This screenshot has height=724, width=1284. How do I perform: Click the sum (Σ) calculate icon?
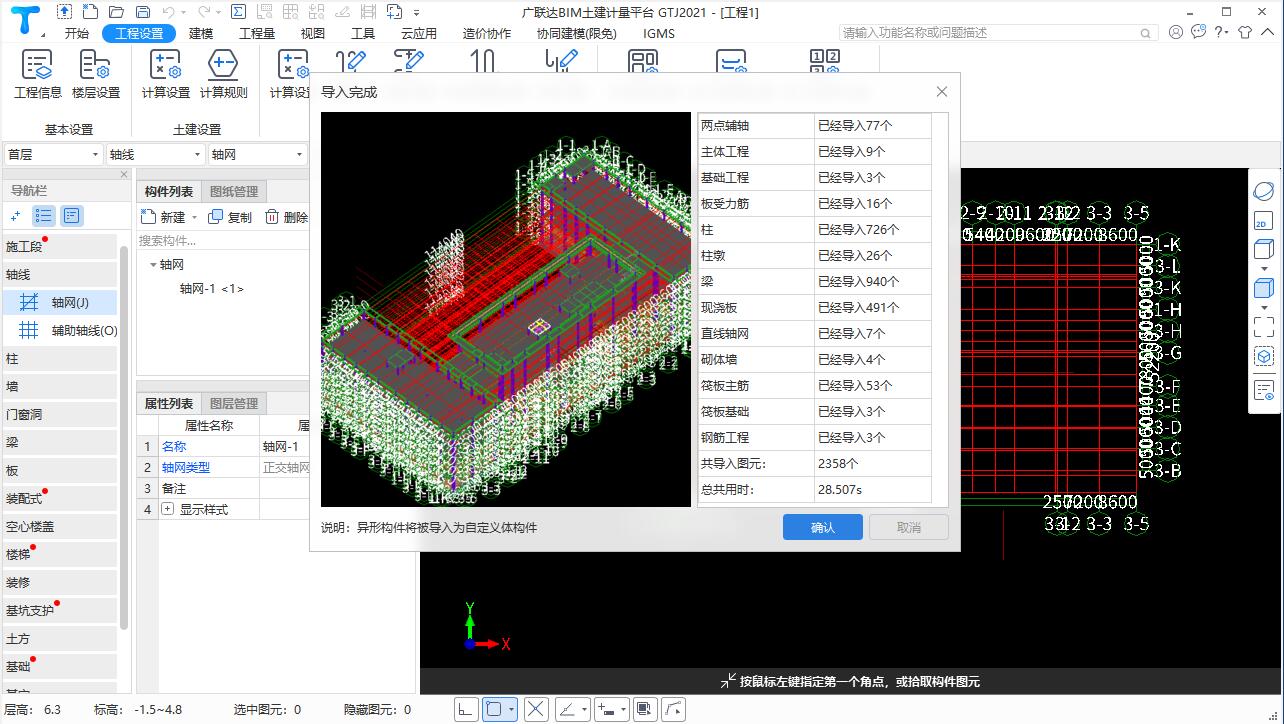pyautogui.click(x=238, y=12)
